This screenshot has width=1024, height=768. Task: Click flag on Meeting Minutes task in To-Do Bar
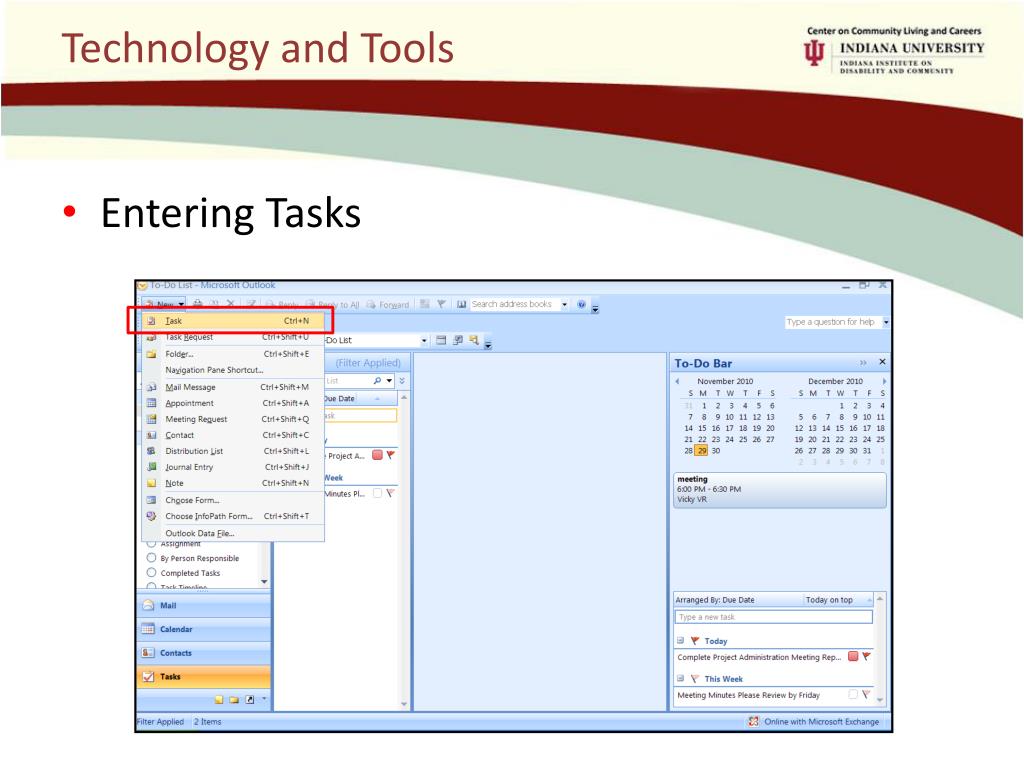pyautogui.click(x=866, y=695)
